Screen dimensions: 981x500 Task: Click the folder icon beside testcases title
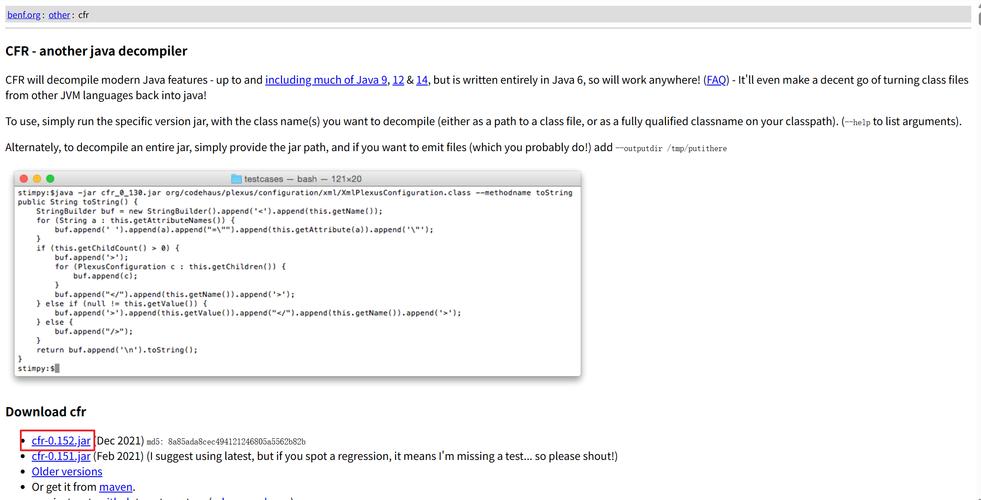tap(236, 179)
